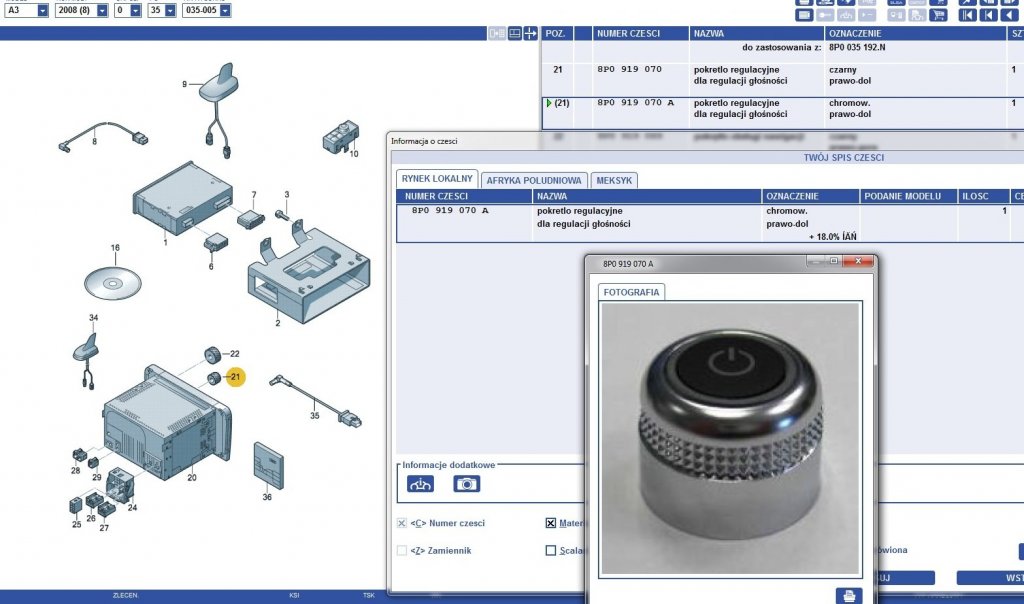Go back one page (left triangle icon)

1010,14
